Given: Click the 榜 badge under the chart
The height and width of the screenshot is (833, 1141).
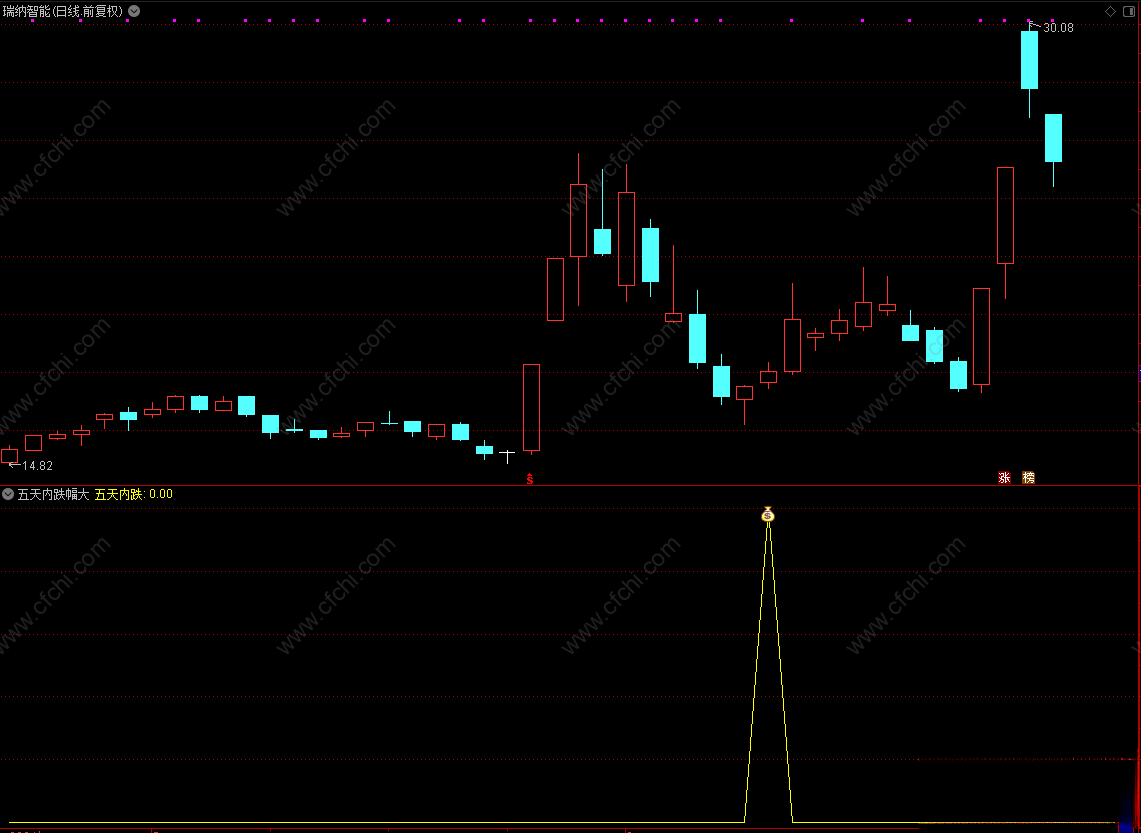Looking at the screenshot, I should click(1028, 477).
